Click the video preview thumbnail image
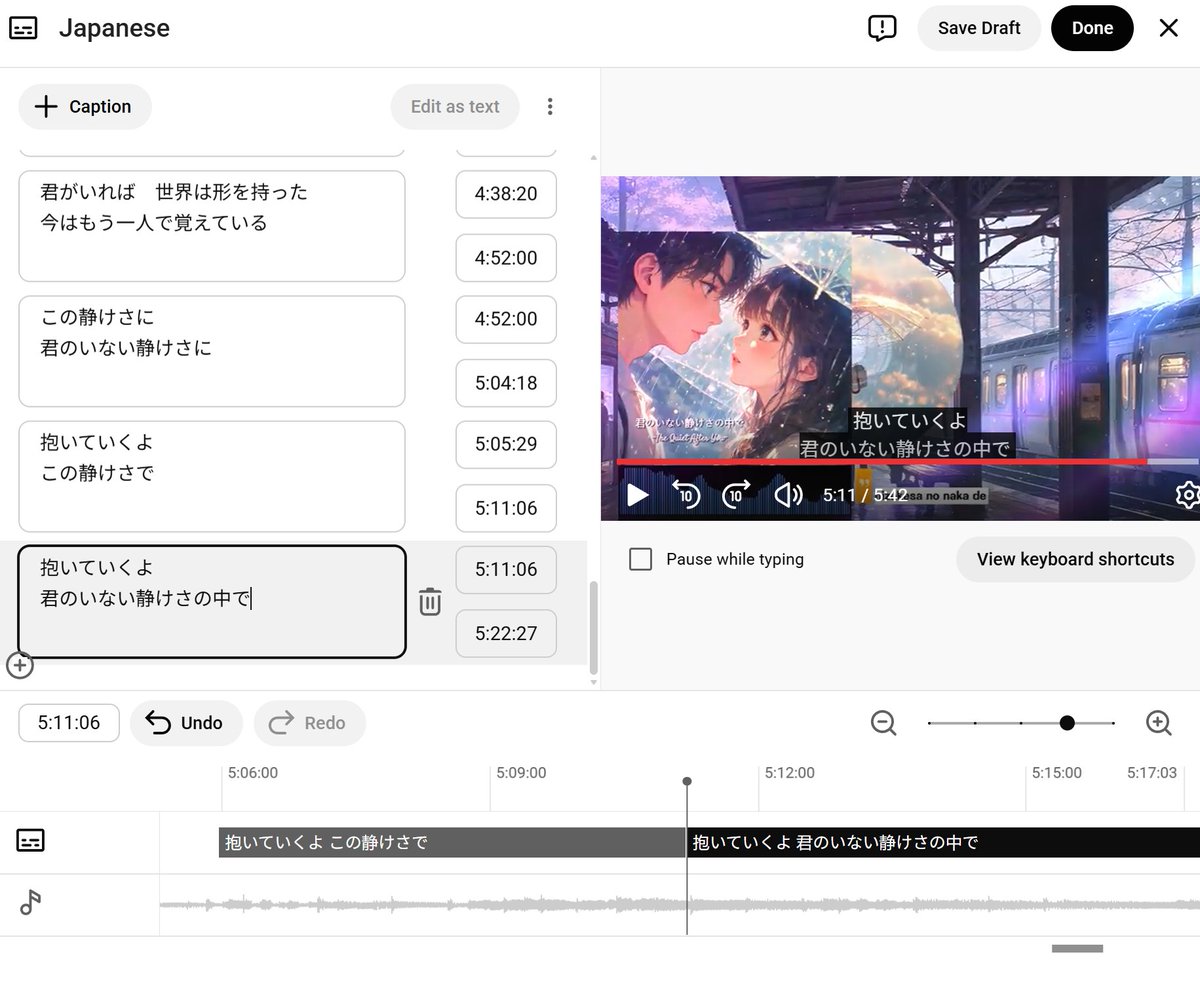This screenshot has width=1200, height=1003. click(900, 348)
